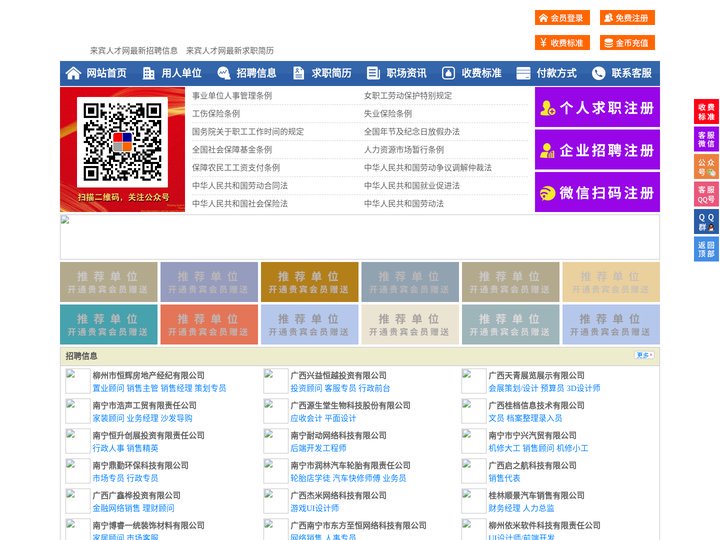The width and height of the screenshot is (720, 540).
Task: Click the 游戏UI设计师 job link
Action: pyautogui.click(x=315, y=508)
